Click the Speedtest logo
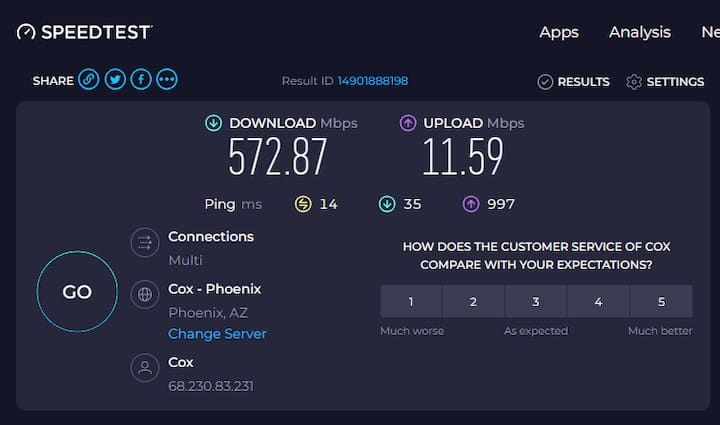 [x=84, y=32]
